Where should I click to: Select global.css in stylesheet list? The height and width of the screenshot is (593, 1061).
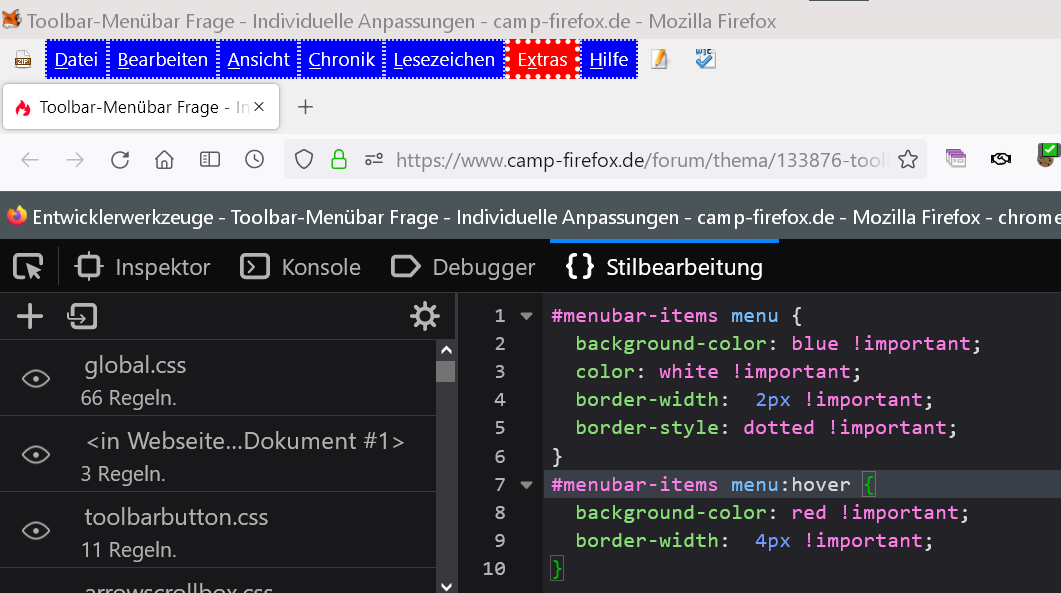(x=218, y=378)
